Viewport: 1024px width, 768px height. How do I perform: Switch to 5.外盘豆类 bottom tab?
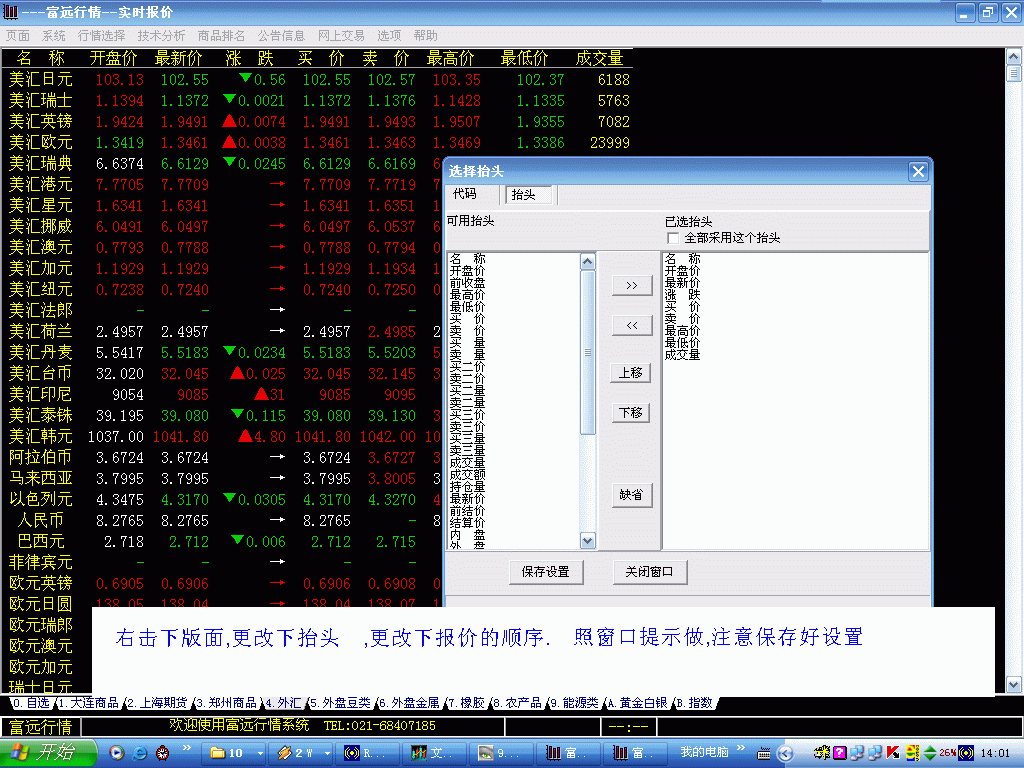340,703
